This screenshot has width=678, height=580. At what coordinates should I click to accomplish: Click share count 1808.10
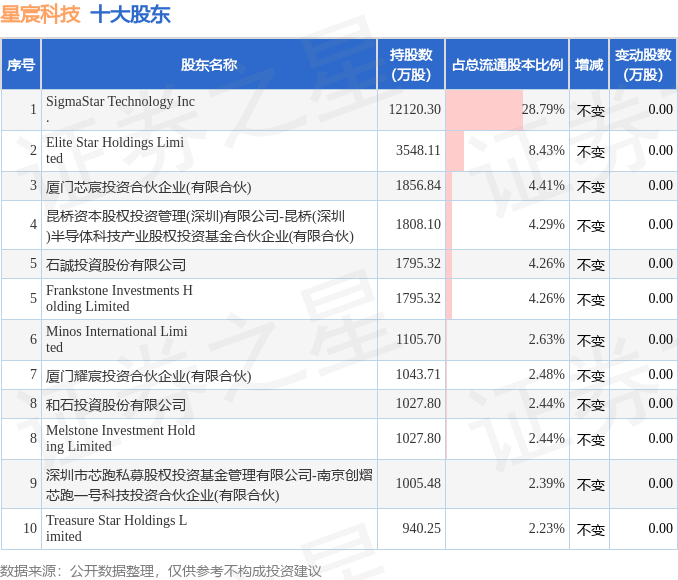(x=418, y=224)
